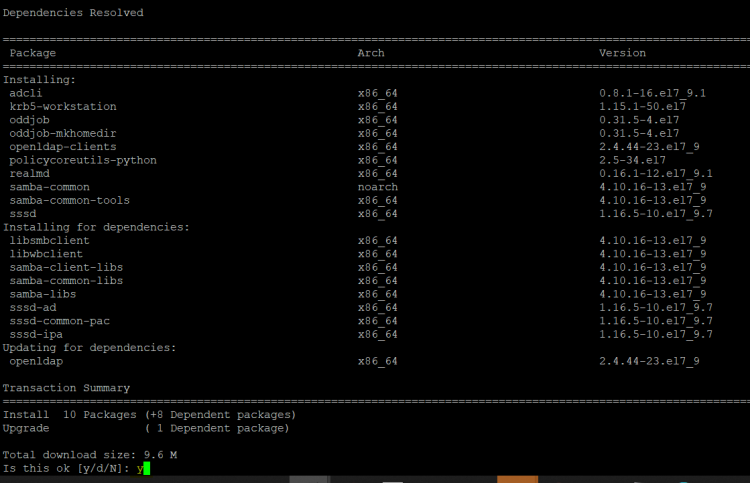Select the sssd-common-pac package name

coord(59,321)
